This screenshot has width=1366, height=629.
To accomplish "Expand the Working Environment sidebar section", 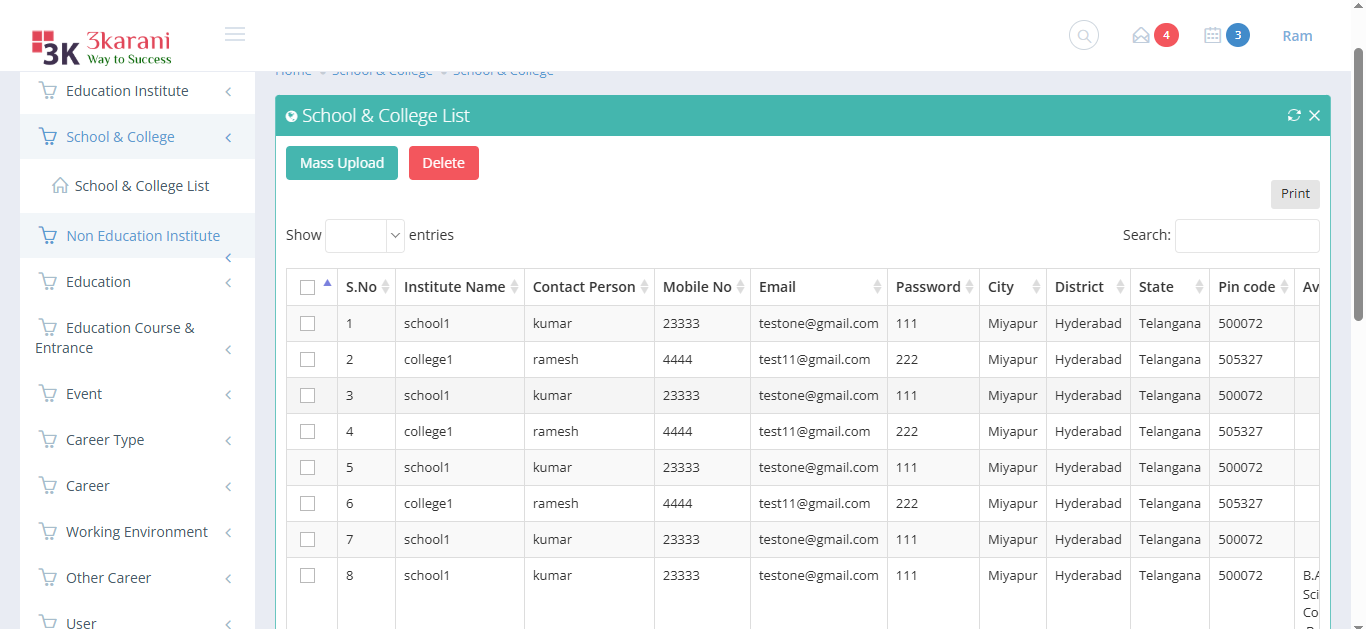I will pyautogui.click(x=136, y=532).
